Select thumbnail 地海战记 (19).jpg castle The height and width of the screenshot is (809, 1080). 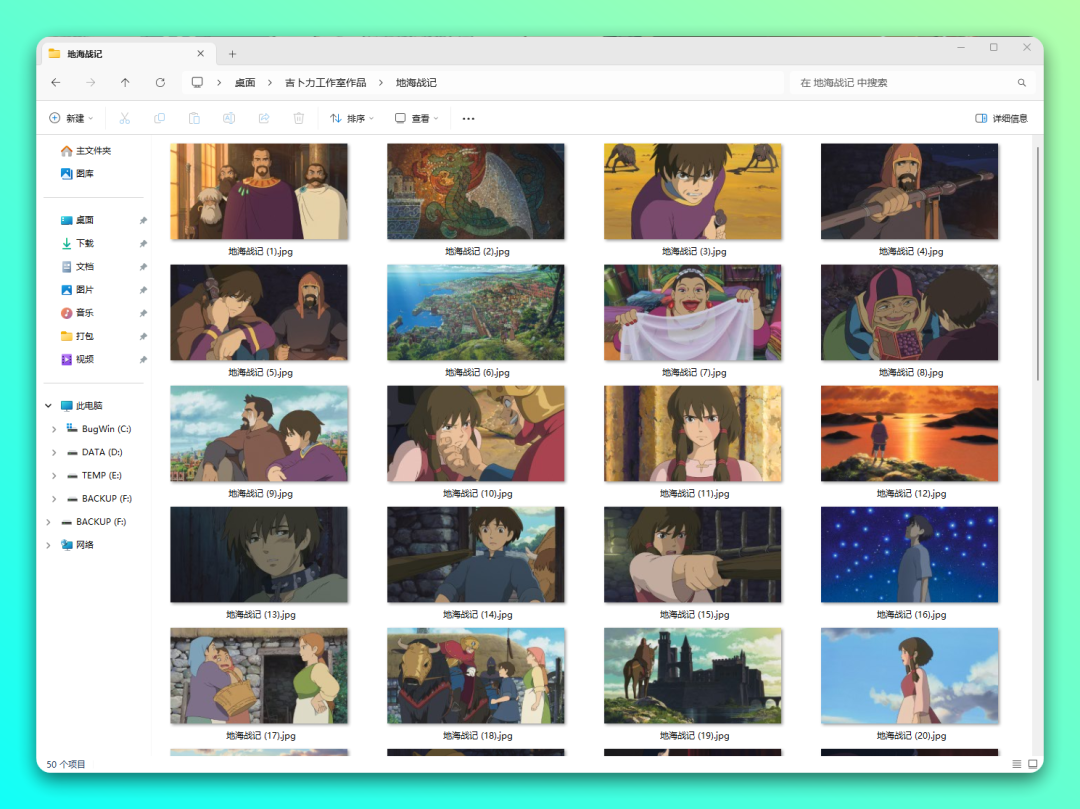pyautogui.click(x=693, y=675)
